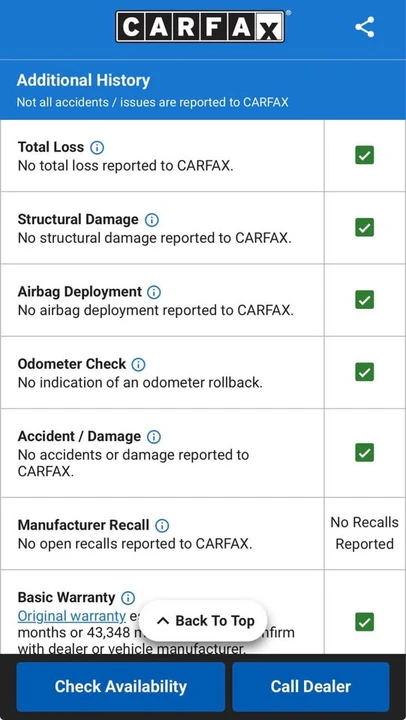
Task: Select the Structural Damage green checkmark
Action: click(365, 227)
